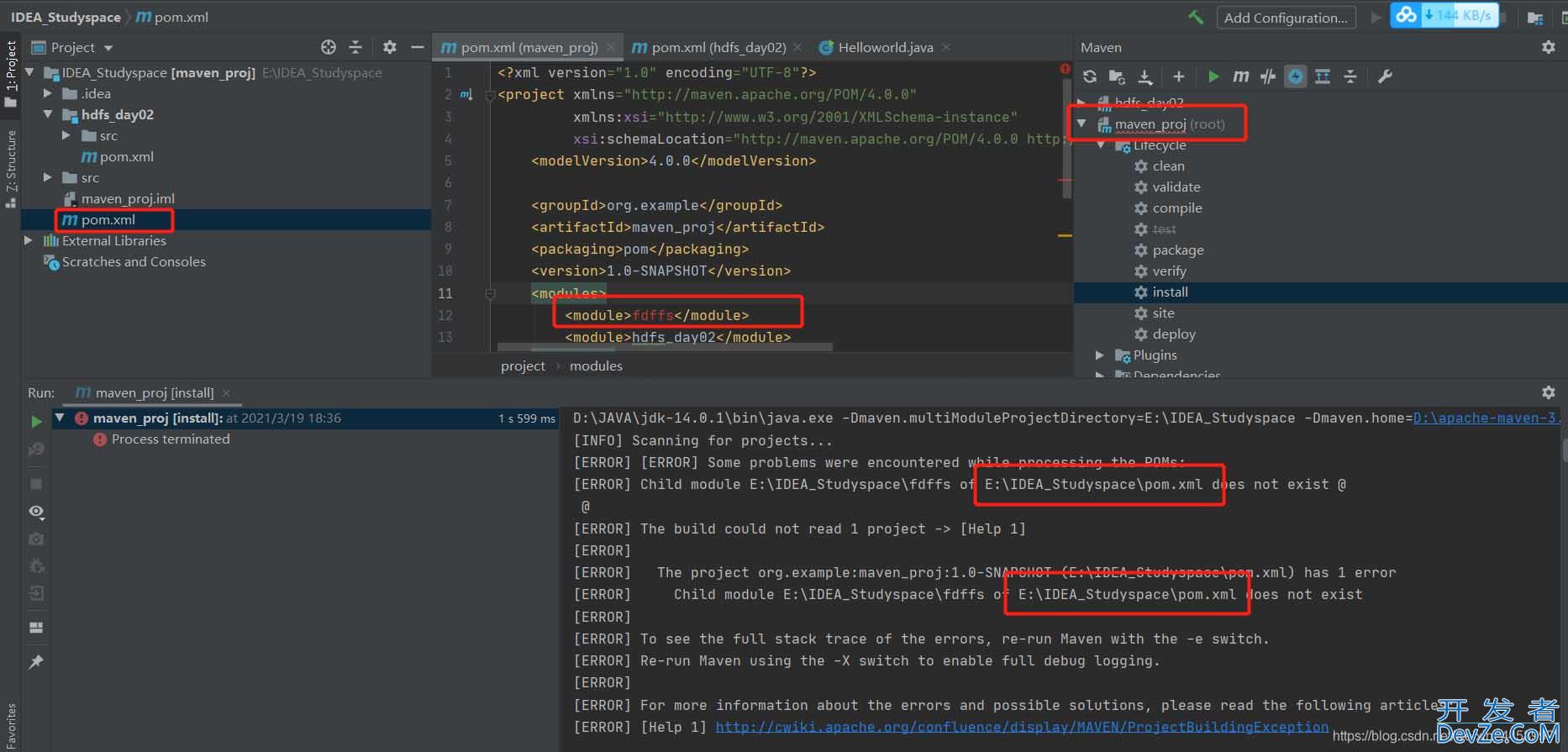The width and height of the screenshot is (1568, 752).
Task: Expand src folder under hdfs_day02
Action: (x=66, y=135)
